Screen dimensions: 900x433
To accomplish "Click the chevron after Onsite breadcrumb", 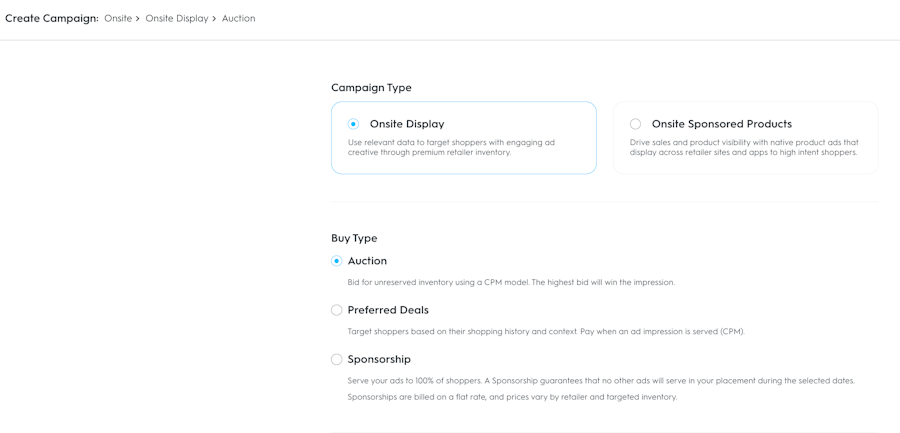I will point(138,19).
